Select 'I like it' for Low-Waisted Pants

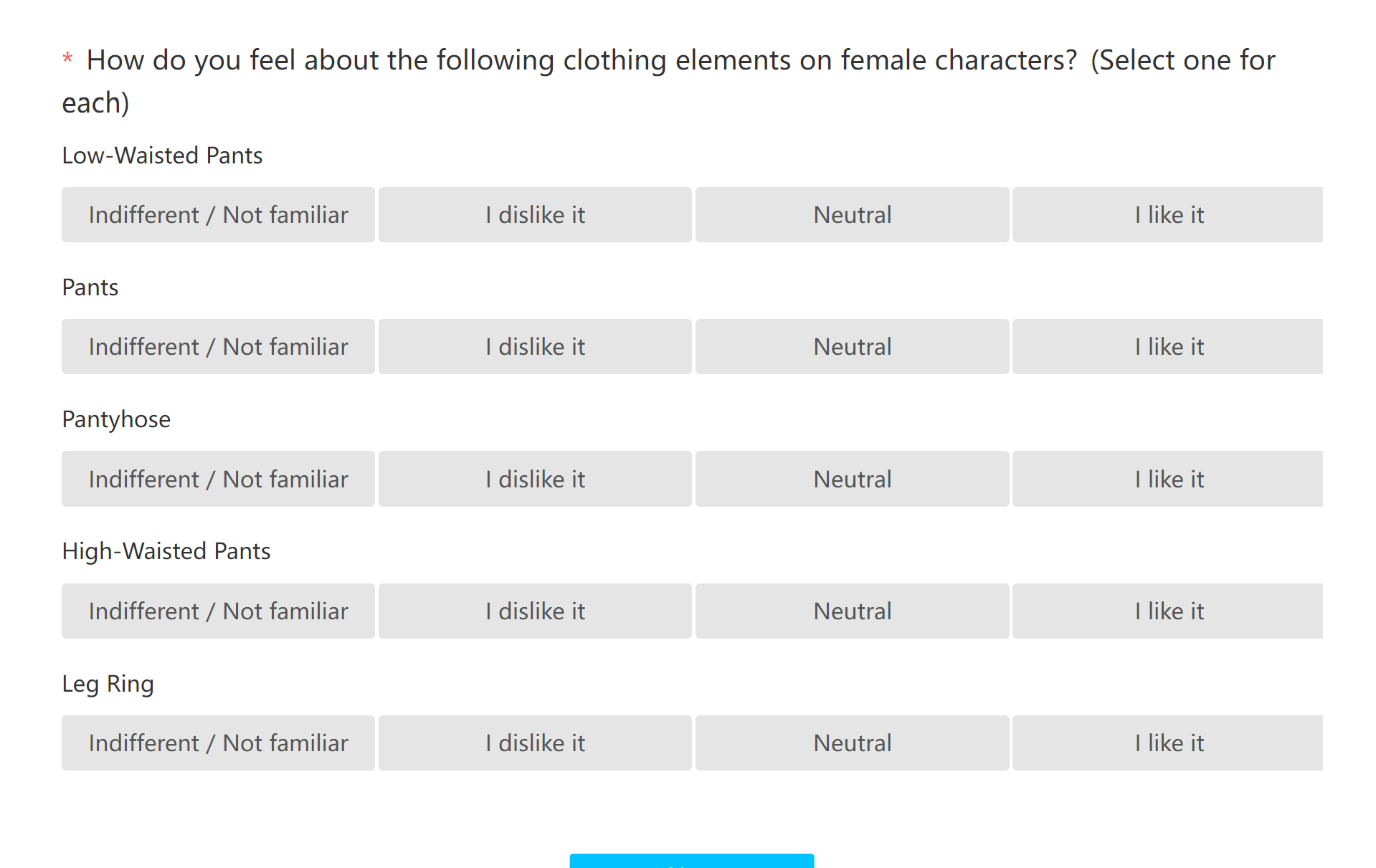pos(1168,215)
